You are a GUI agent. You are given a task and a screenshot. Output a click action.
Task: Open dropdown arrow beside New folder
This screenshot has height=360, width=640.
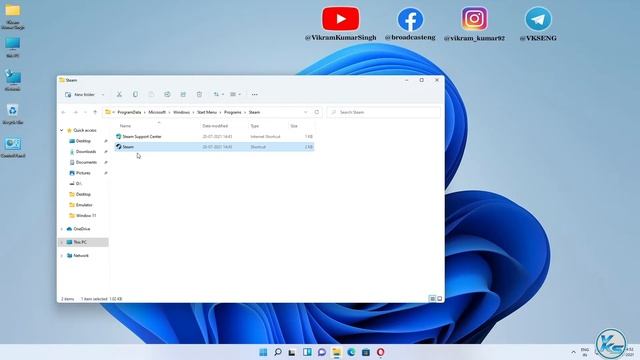point(103,94)
